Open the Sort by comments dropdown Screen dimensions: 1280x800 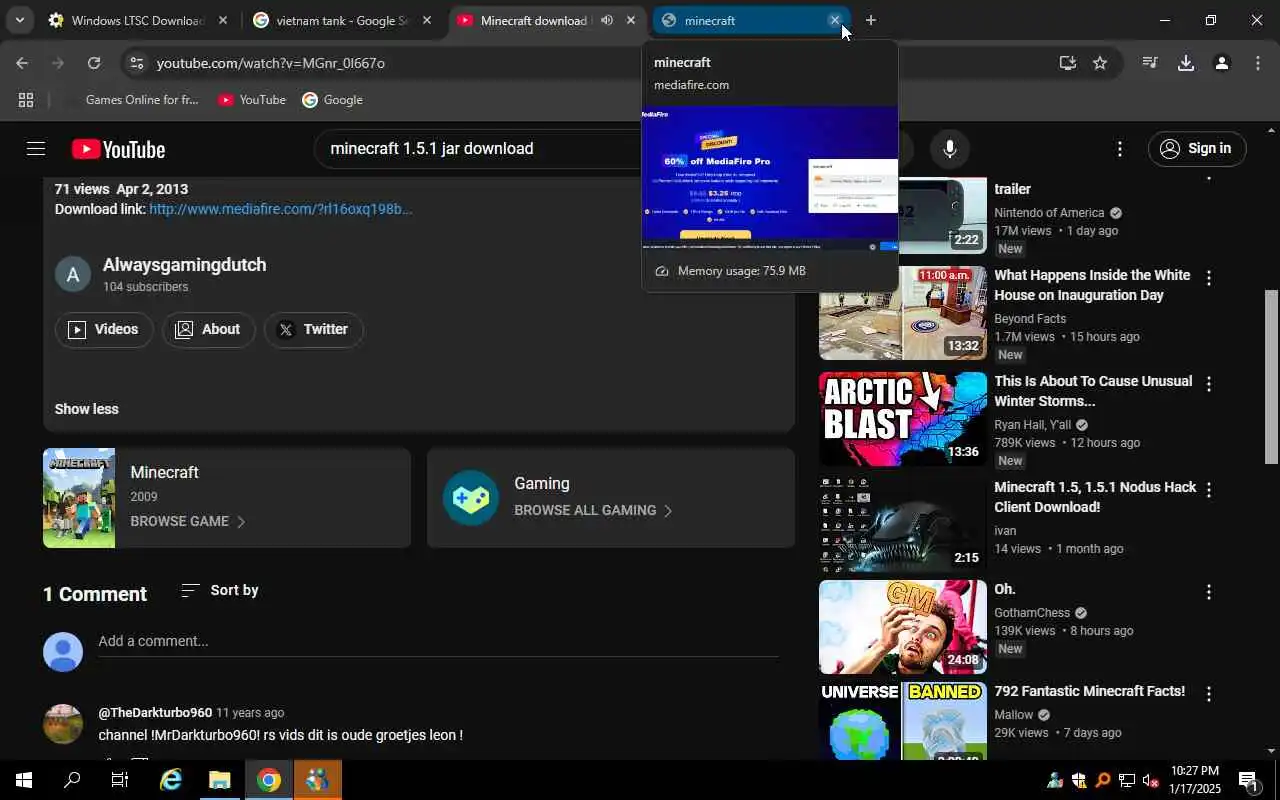(x=219, y=590)
